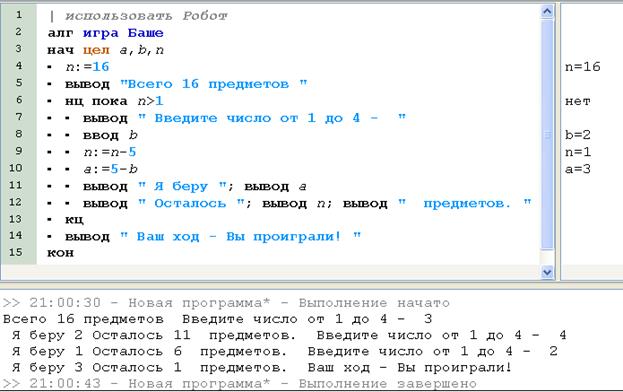Click the editor scroll down arrow
Viewport: 623px width, 392px height.
click(547, 272)
